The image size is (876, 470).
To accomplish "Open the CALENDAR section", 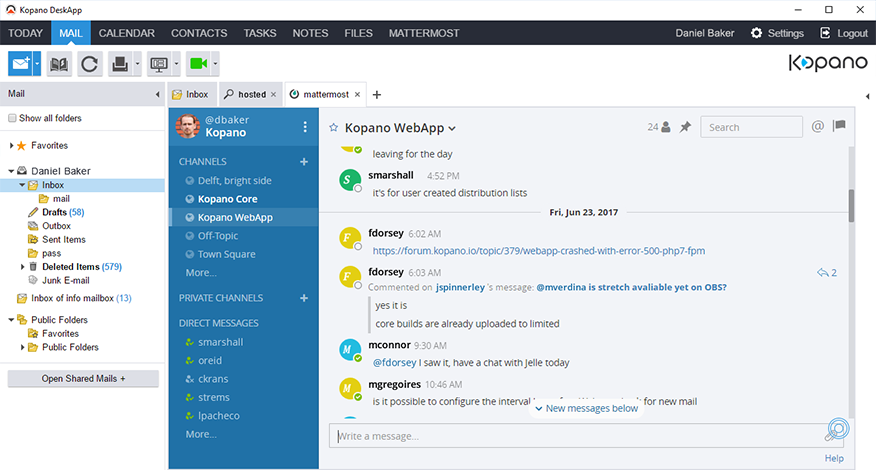I will 127,33.
